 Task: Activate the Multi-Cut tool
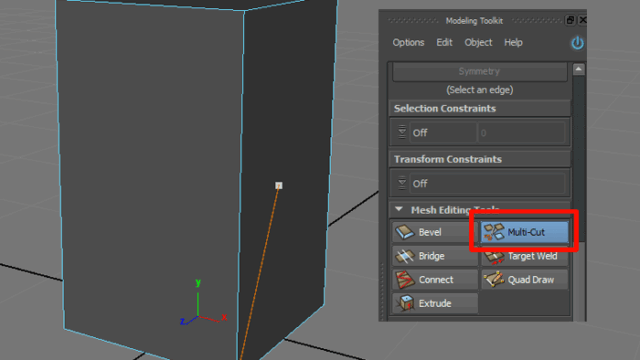524,232
